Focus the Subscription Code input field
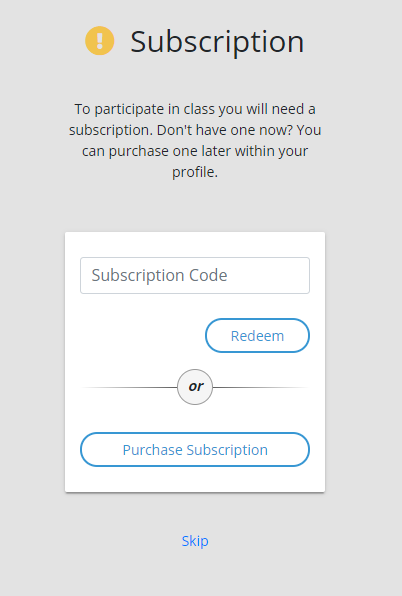This screenshot has height=596, width=402. pos(195,276)
